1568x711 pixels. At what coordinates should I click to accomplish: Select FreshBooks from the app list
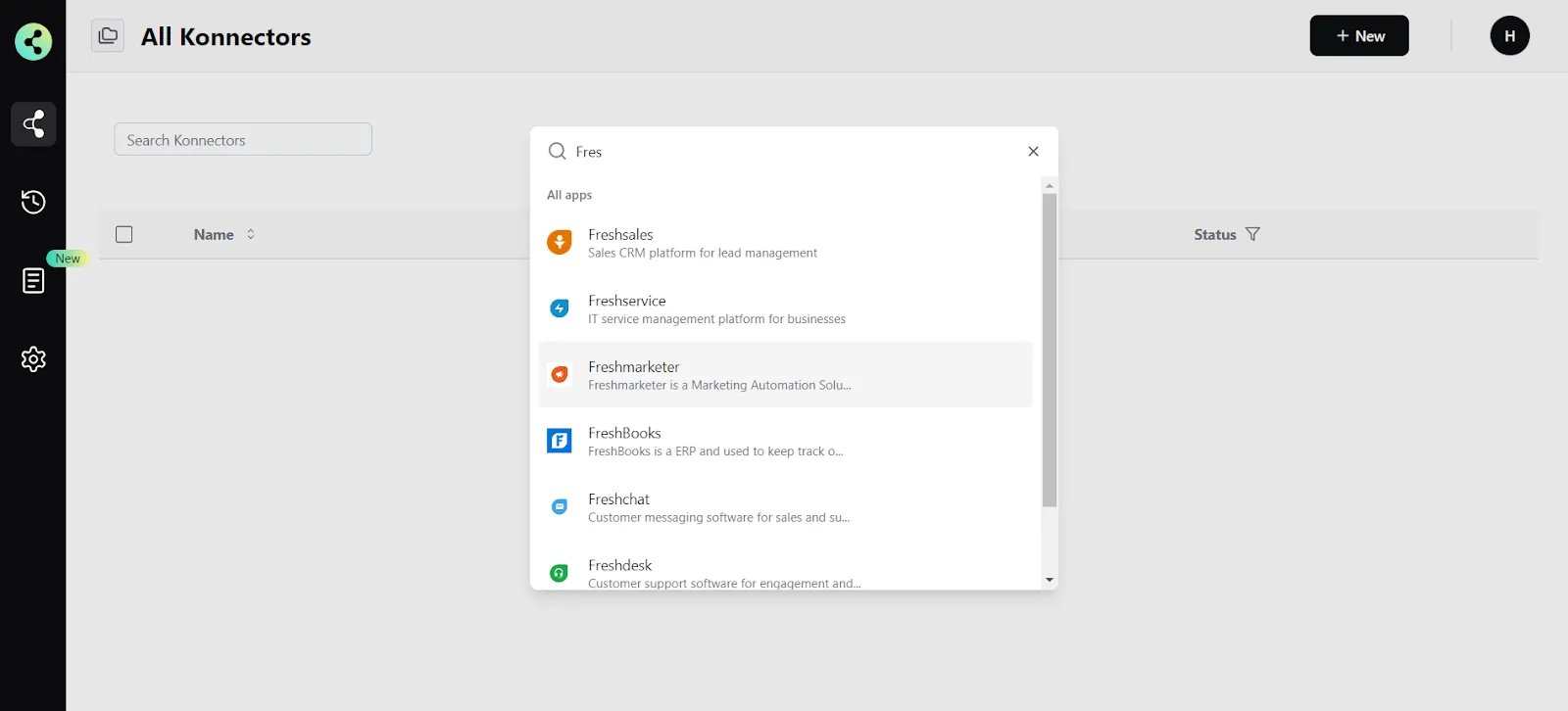785,441
